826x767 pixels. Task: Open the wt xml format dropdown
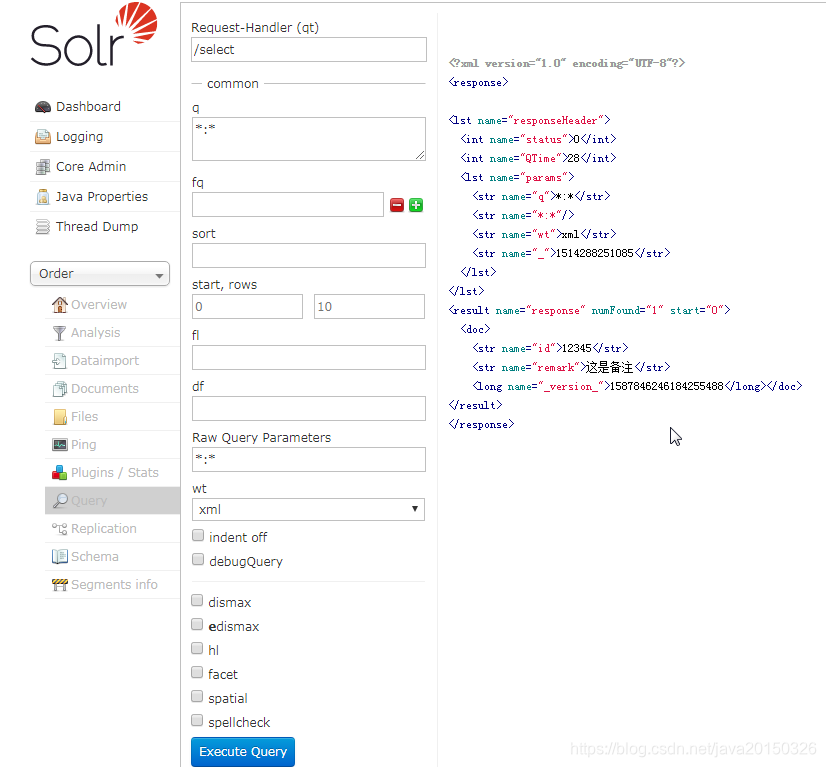[308, 509]
